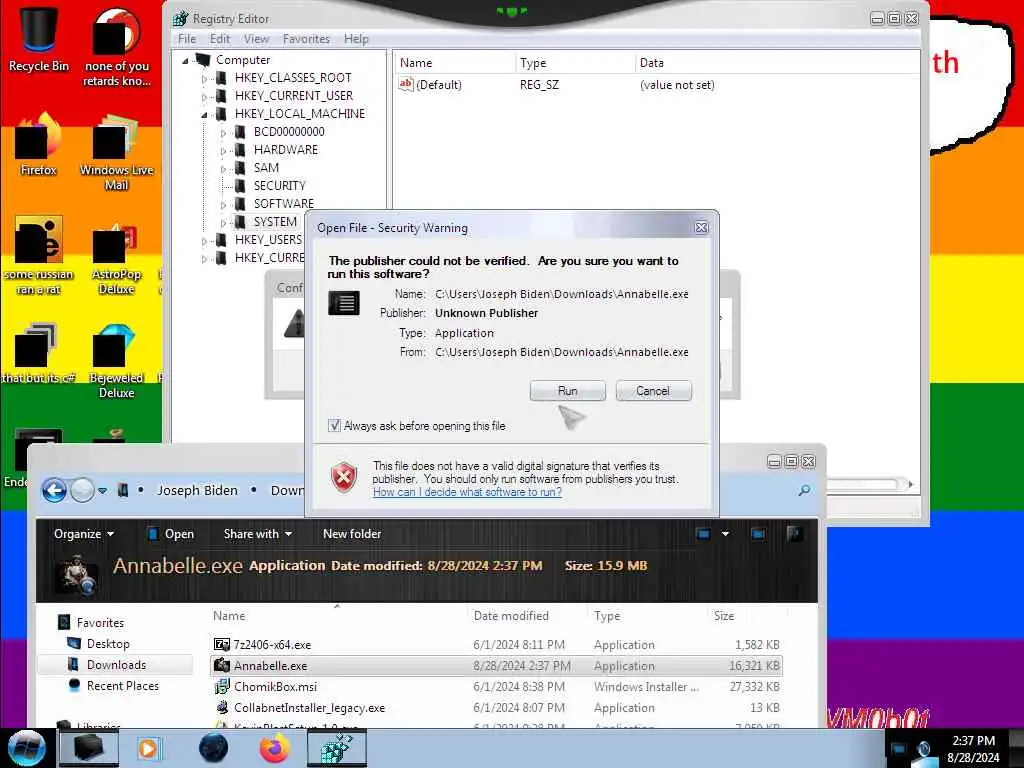Click the 7z2406-x64.exe file icon
Image resolution: width=1024 pixels, height=768 pixels.
coord(222,645)
